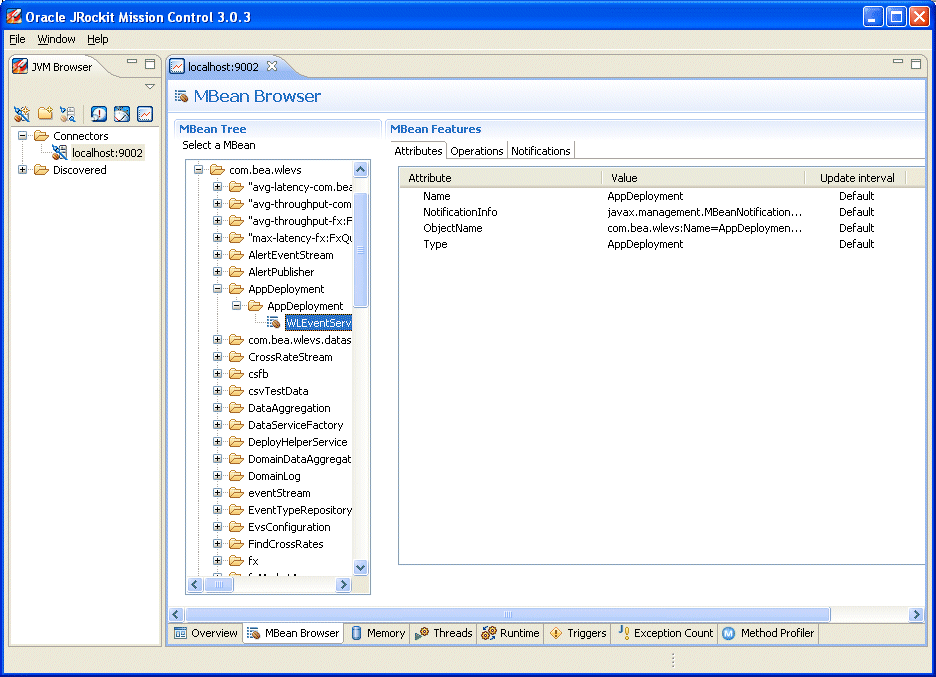Screen dimensions: 936x677
Task: Expand the DataAggregation node
Action: click(217, 408)
